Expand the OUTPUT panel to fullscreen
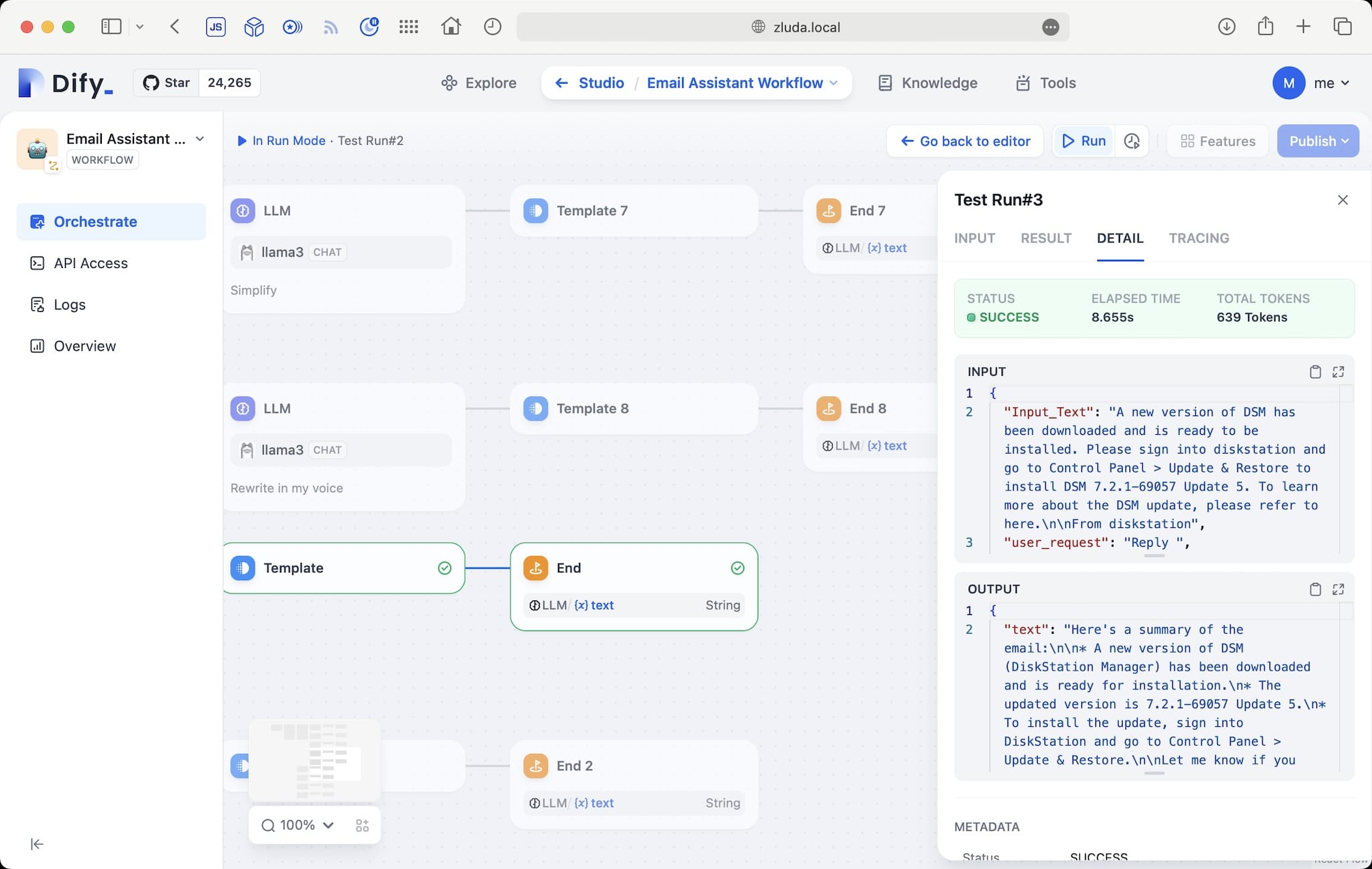 coord(1338,590)
